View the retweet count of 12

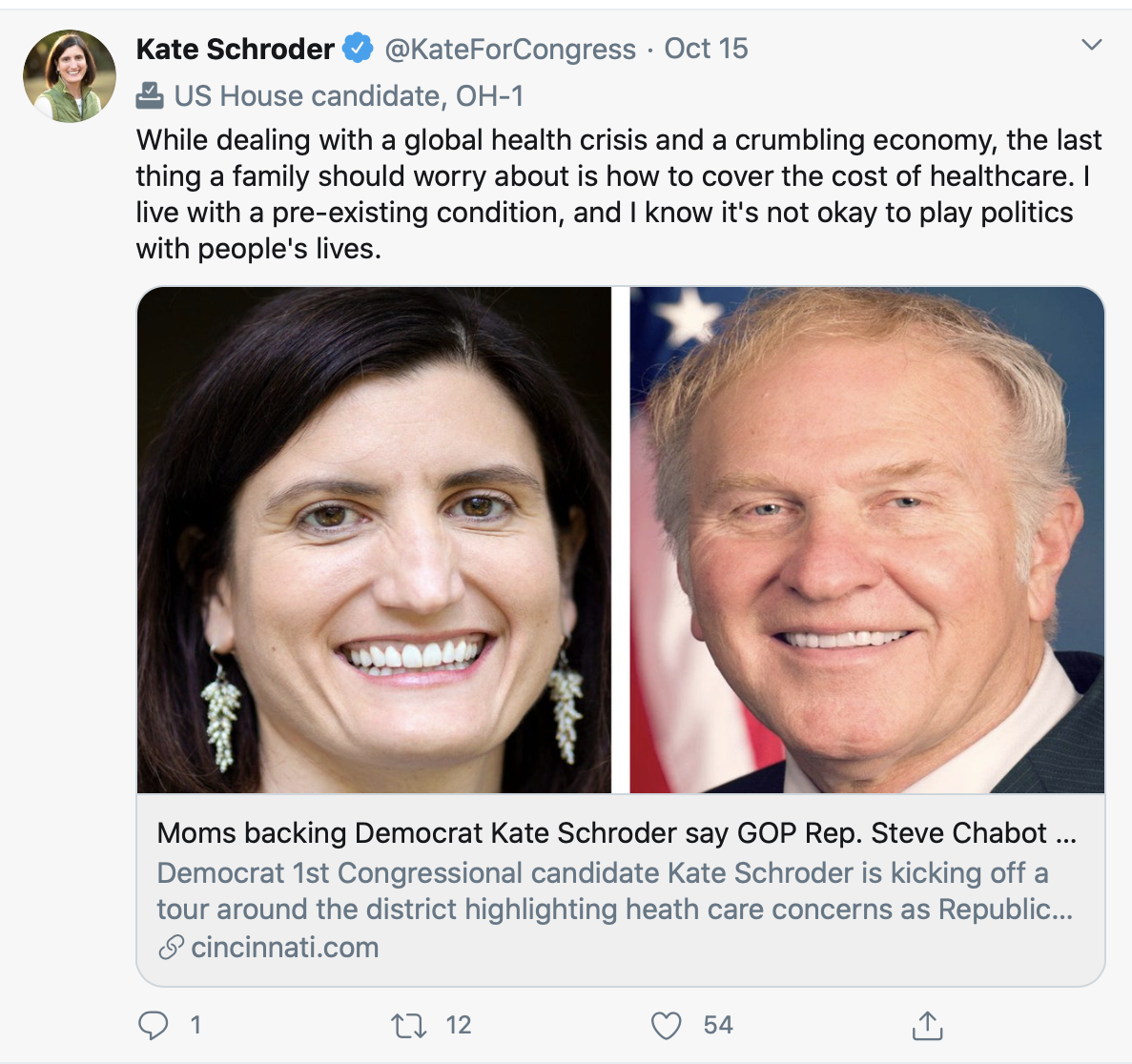459,1025
